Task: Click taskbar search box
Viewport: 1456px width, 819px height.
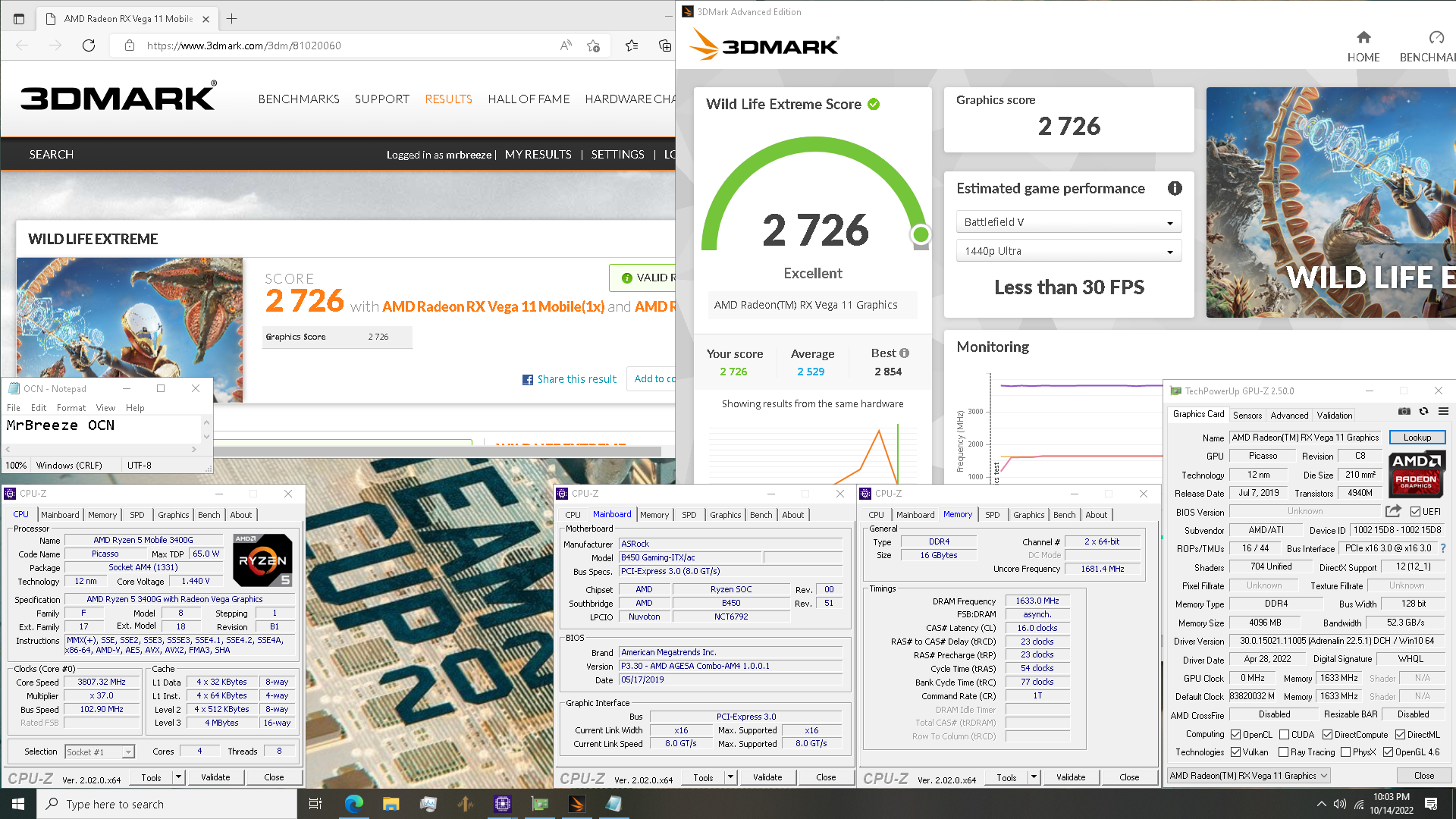Action: coord(167,804)
